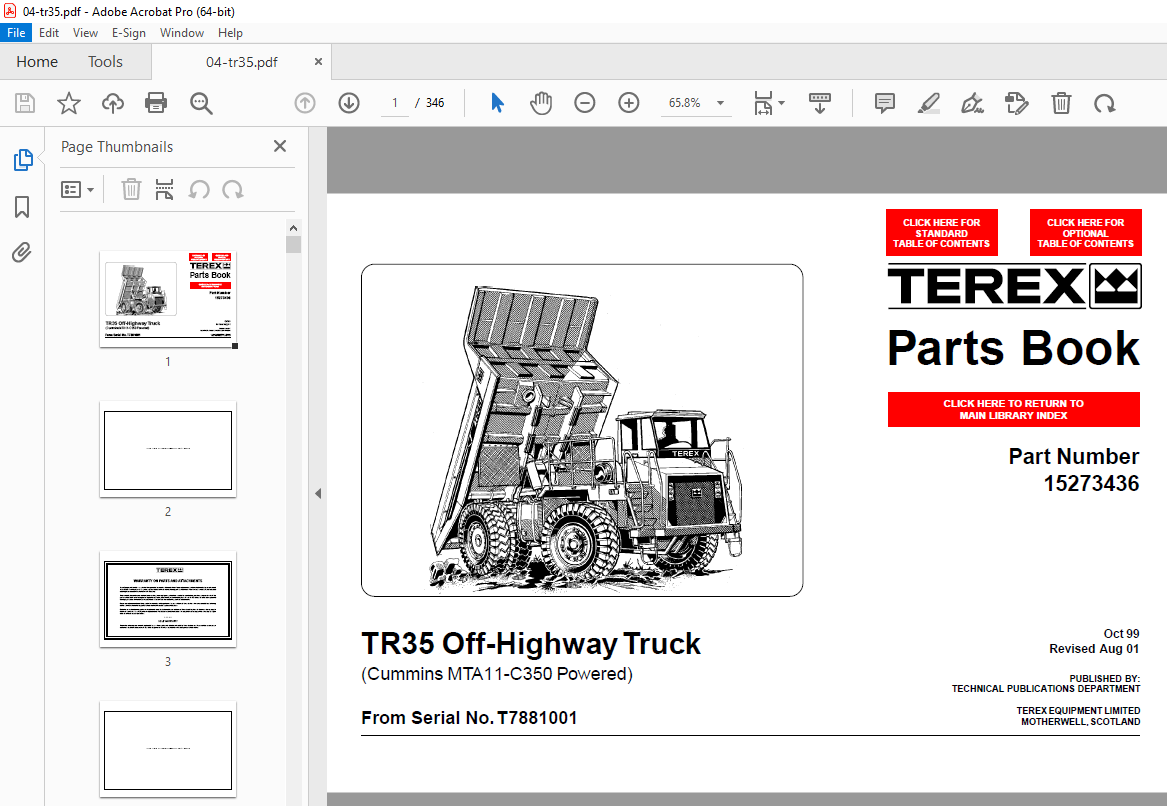Viewport: 1167px width, 806px height.
Task: Click the Part Number 15273436 text
Action: pyautogui.click(x=1074, y=470)
